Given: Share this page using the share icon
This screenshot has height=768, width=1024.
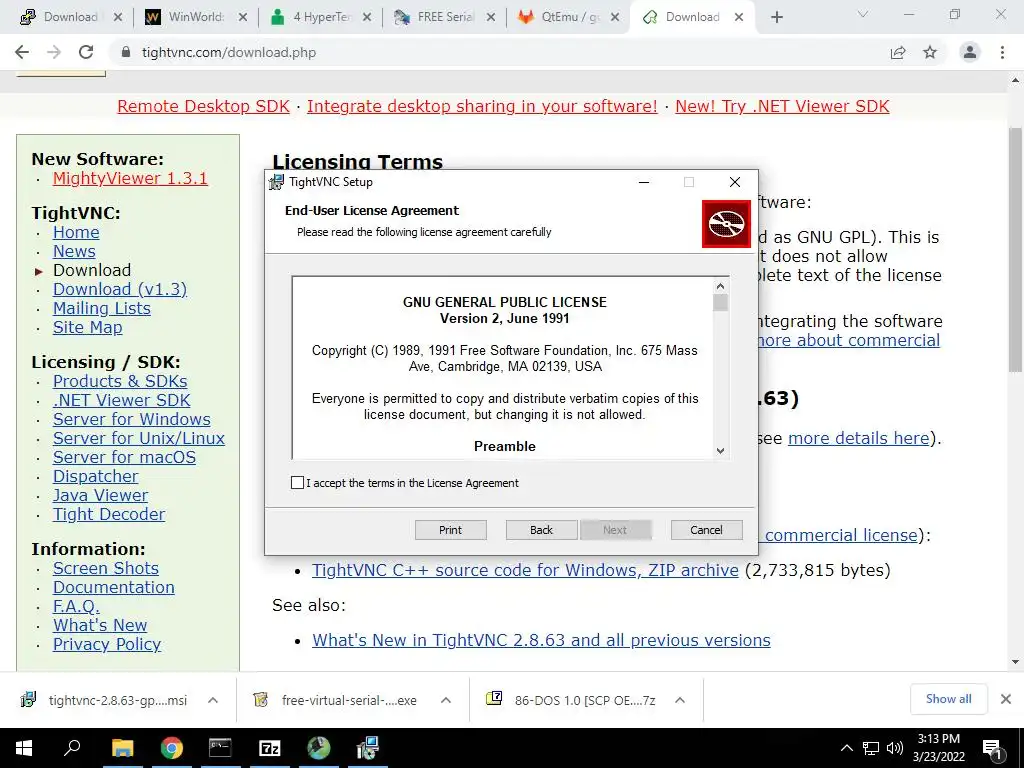Looking at the screenshot, I should click(898, 52).
